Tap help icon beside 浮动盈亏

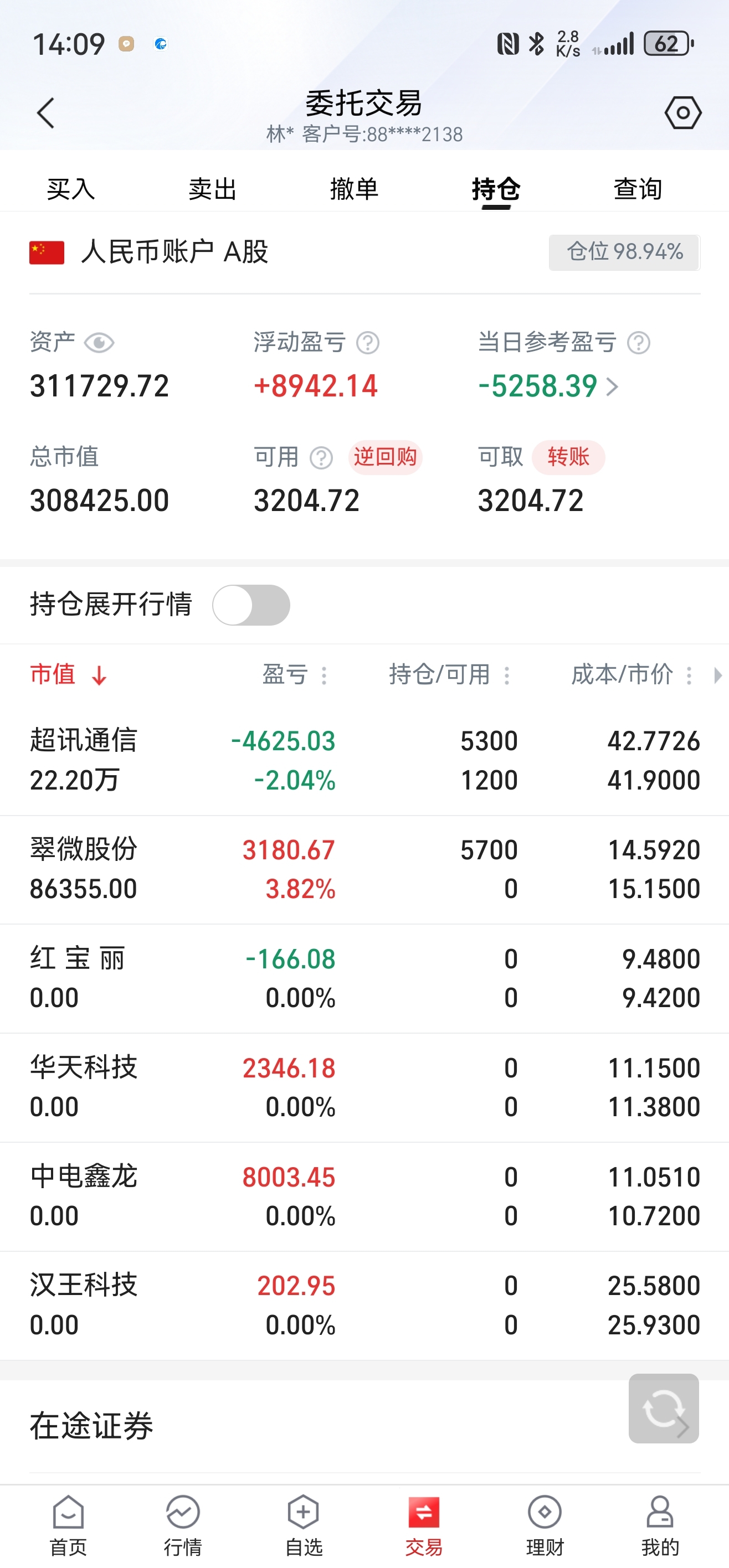(368, 343)
